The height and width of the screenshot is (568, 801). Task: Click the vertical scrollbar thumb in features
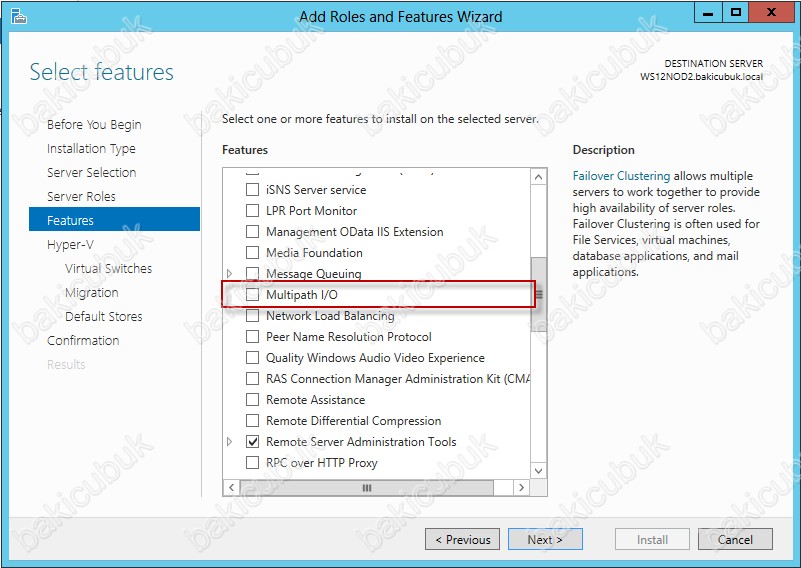tap(538, 295)
